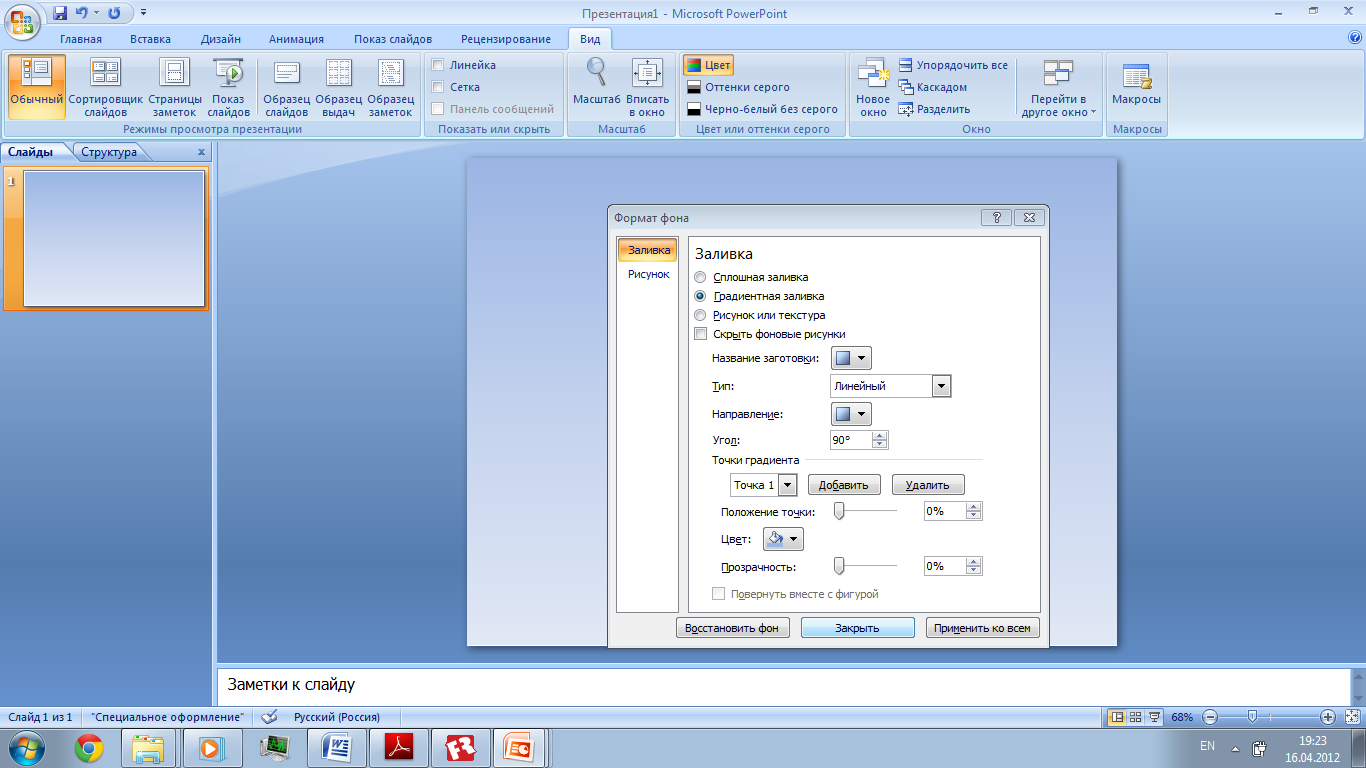Open the Главная ribbon tab

(81, 39)
